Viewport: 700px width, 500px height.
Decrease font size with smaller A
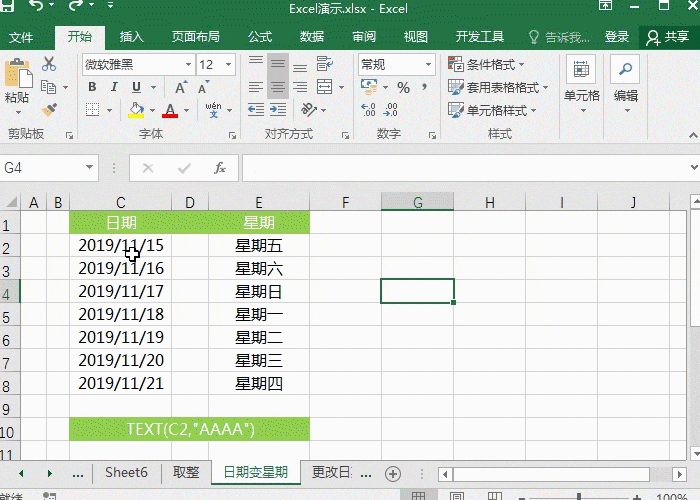click(x=204, y=87)
